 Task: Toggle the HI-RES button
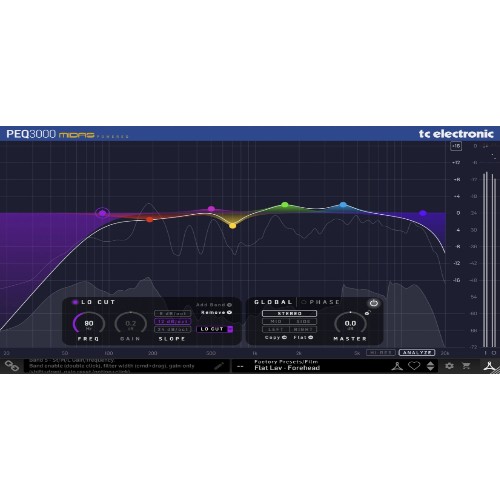click(x=381, y=352)
